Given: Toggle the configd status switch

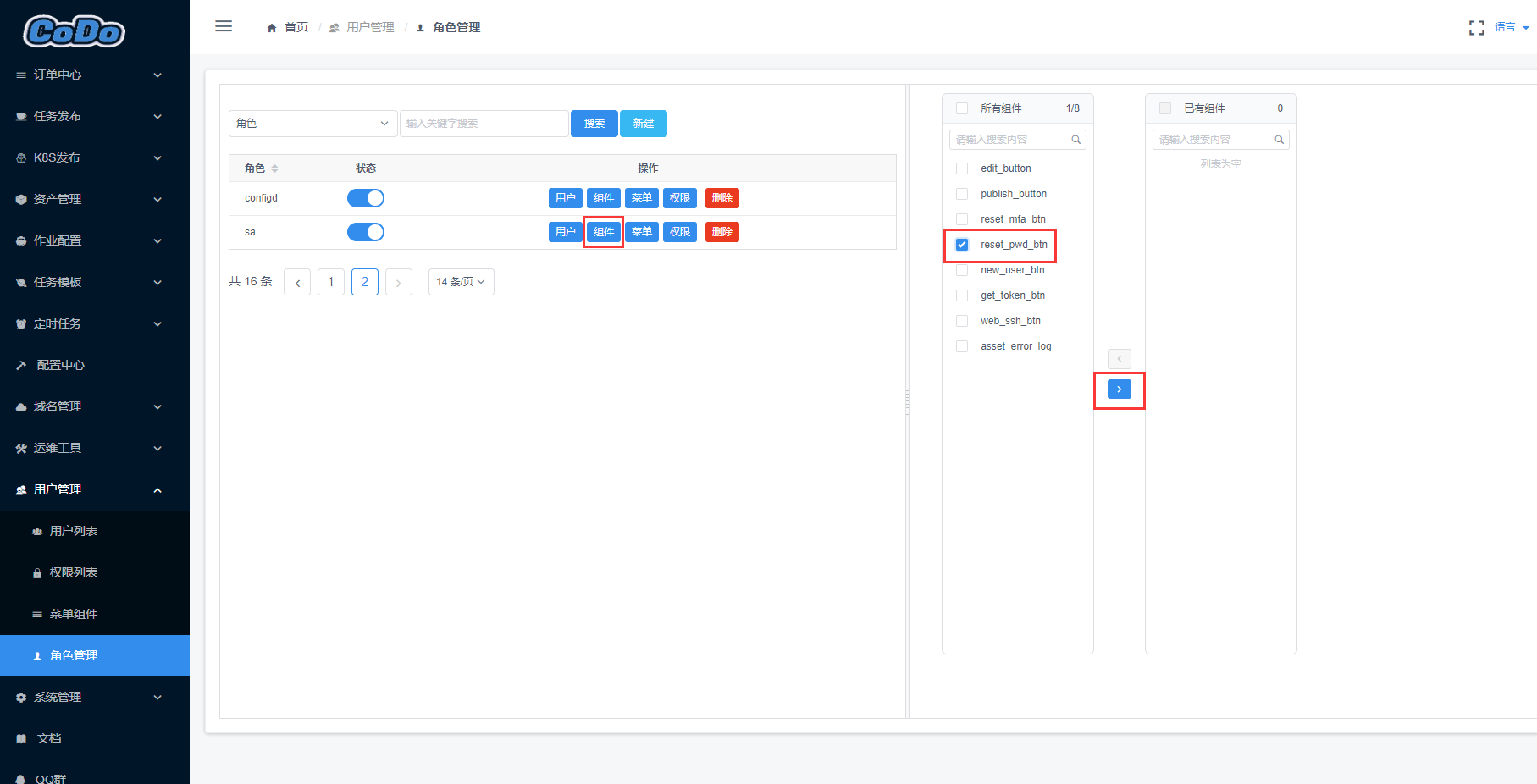Looking at the screenshot, I should coord(366,198).
